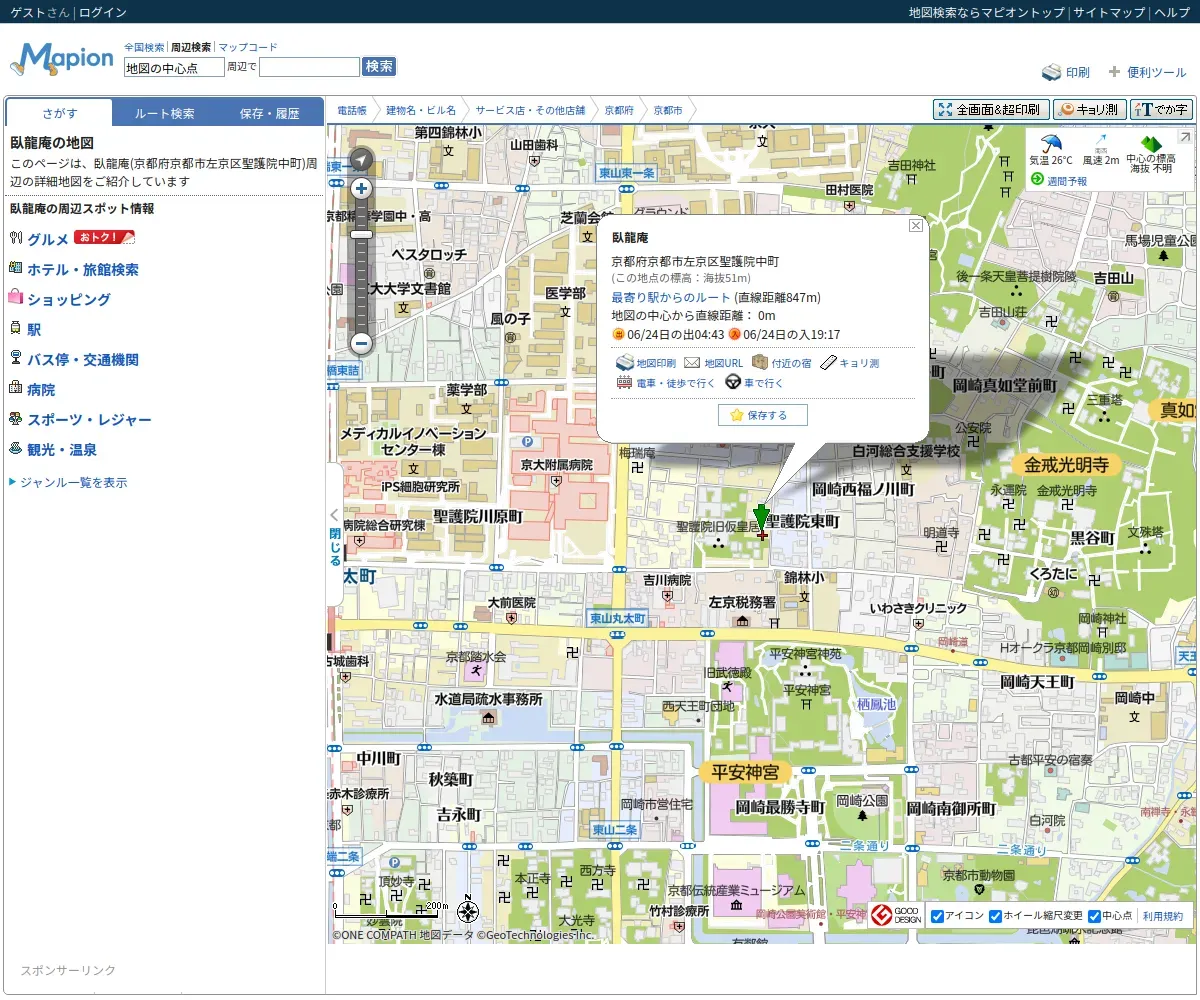Screen dimensions: 1200x1000
Task: Click the compass rose near the scale
Action: pyautogui.click(x=468, y=911)
